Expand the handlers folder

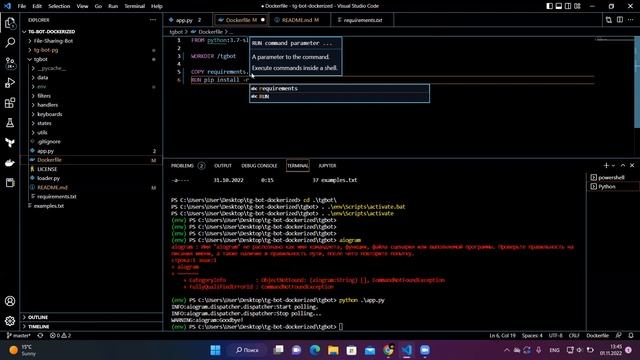pos(47,105)
